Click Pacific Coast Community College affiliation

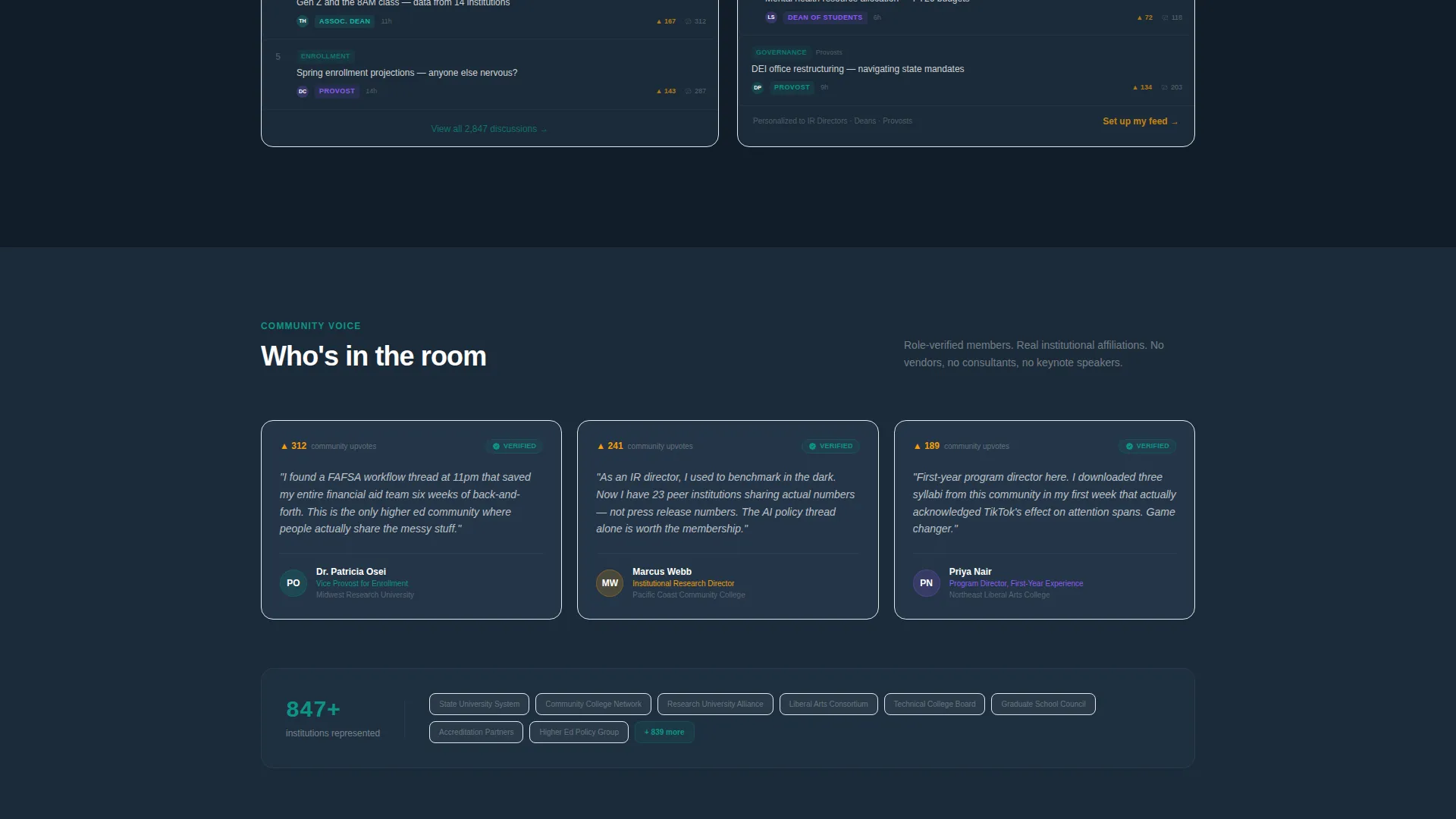click(x=689, y=595)
